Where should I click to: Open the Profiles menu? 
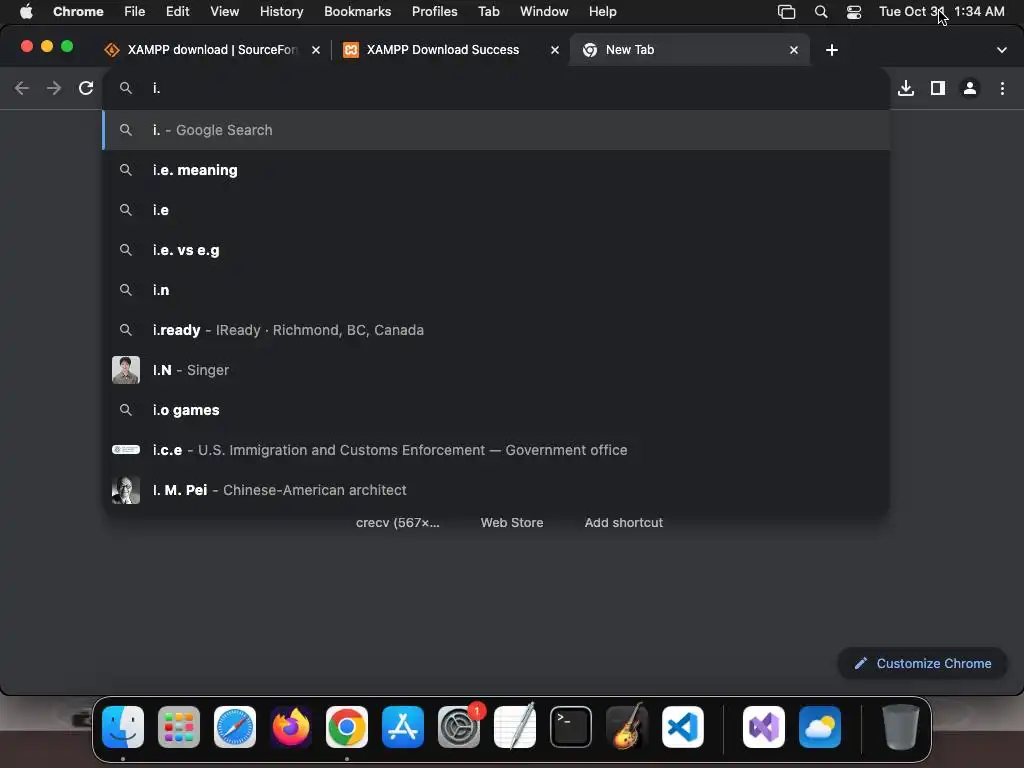click(x=434, y=12)
